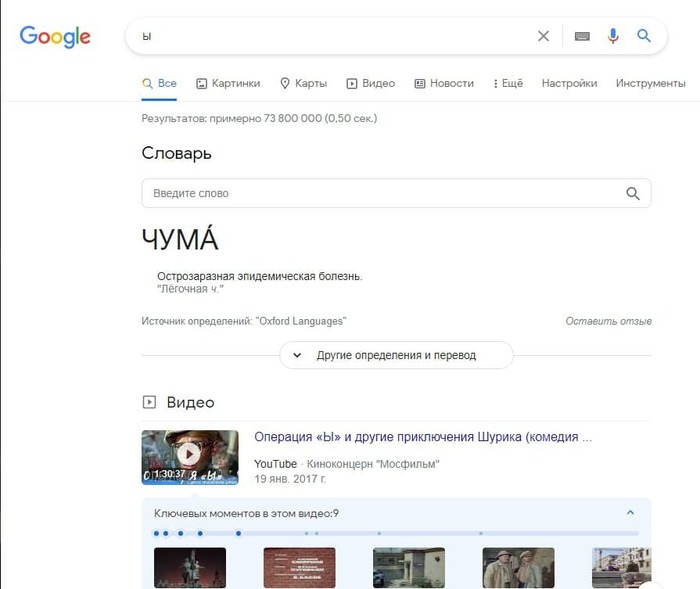Click the blue search magnifier icon
This screenshot has width=700, height=589.
click(x=643, y=36)
